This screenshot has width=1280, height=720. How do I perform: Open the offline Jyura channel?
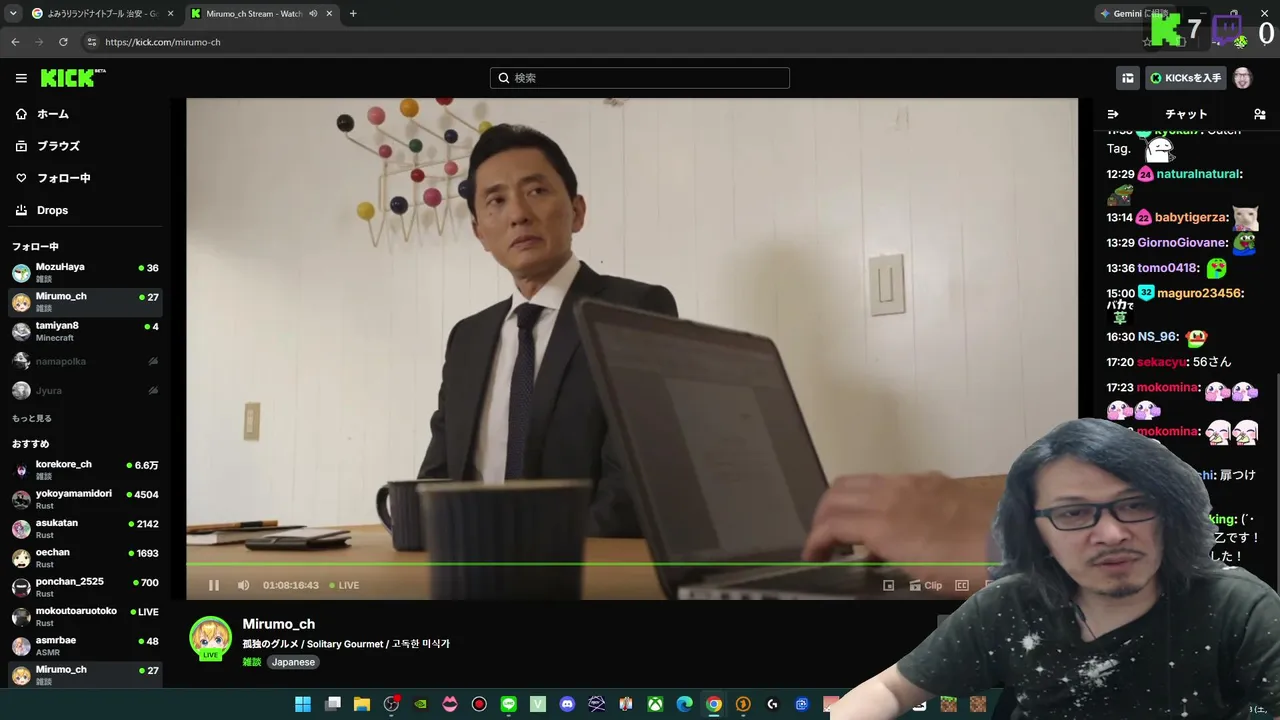tap(85, 390)
